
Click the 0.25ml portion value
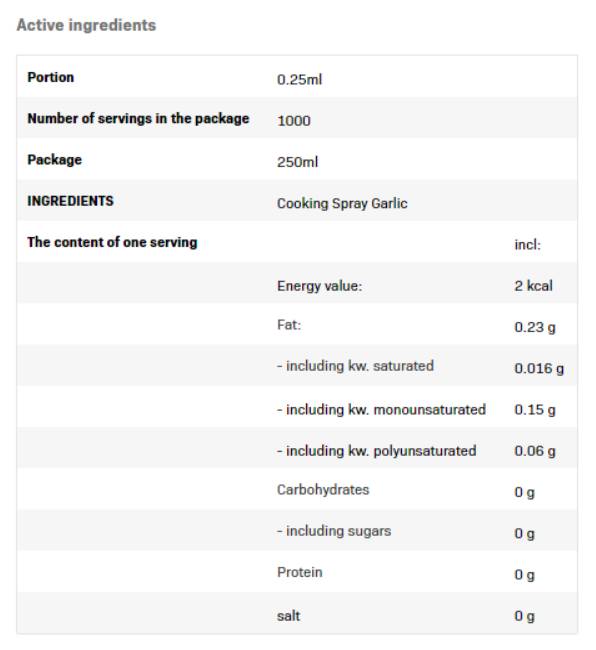point(299,79)
